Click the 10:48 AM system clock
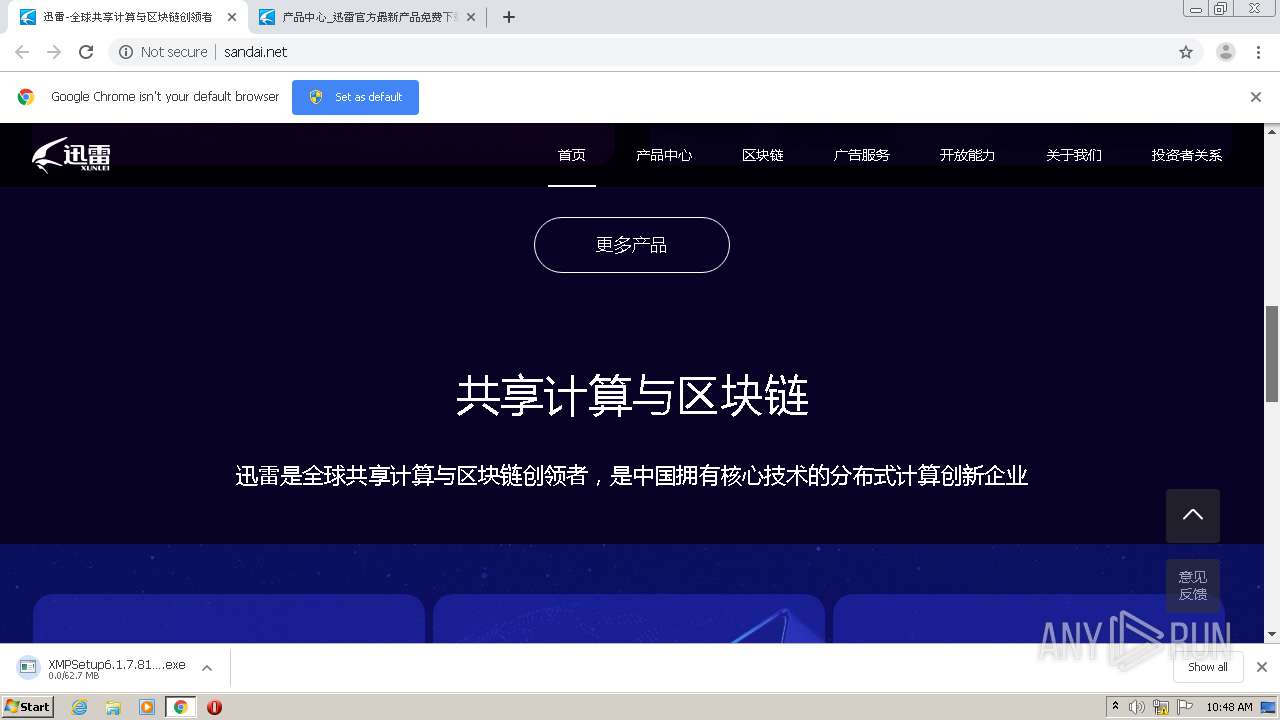1280x720 pixels. pos(1229,707)
